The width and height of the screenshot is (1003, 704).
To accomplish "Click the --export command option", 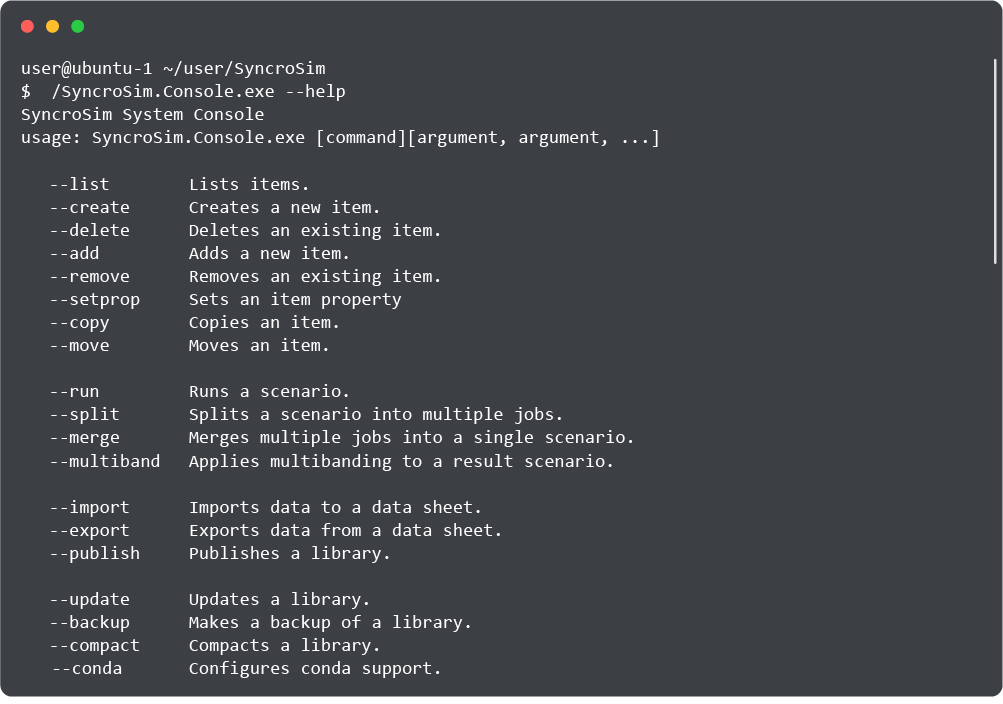I will pyautogui.click(x=89, y=530).
